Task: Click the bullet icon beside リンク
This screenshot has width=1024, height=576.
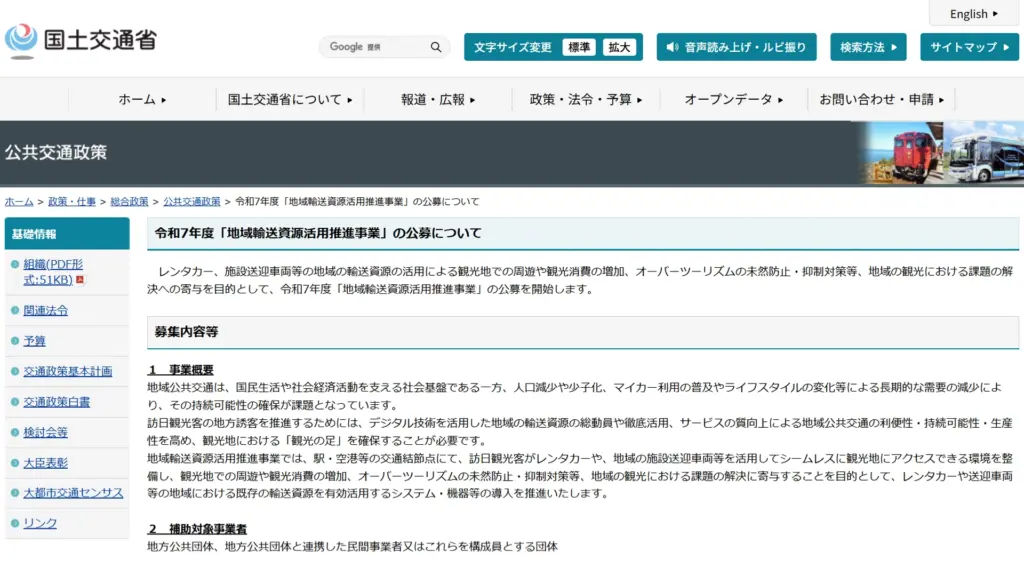Action: point(14,523)
